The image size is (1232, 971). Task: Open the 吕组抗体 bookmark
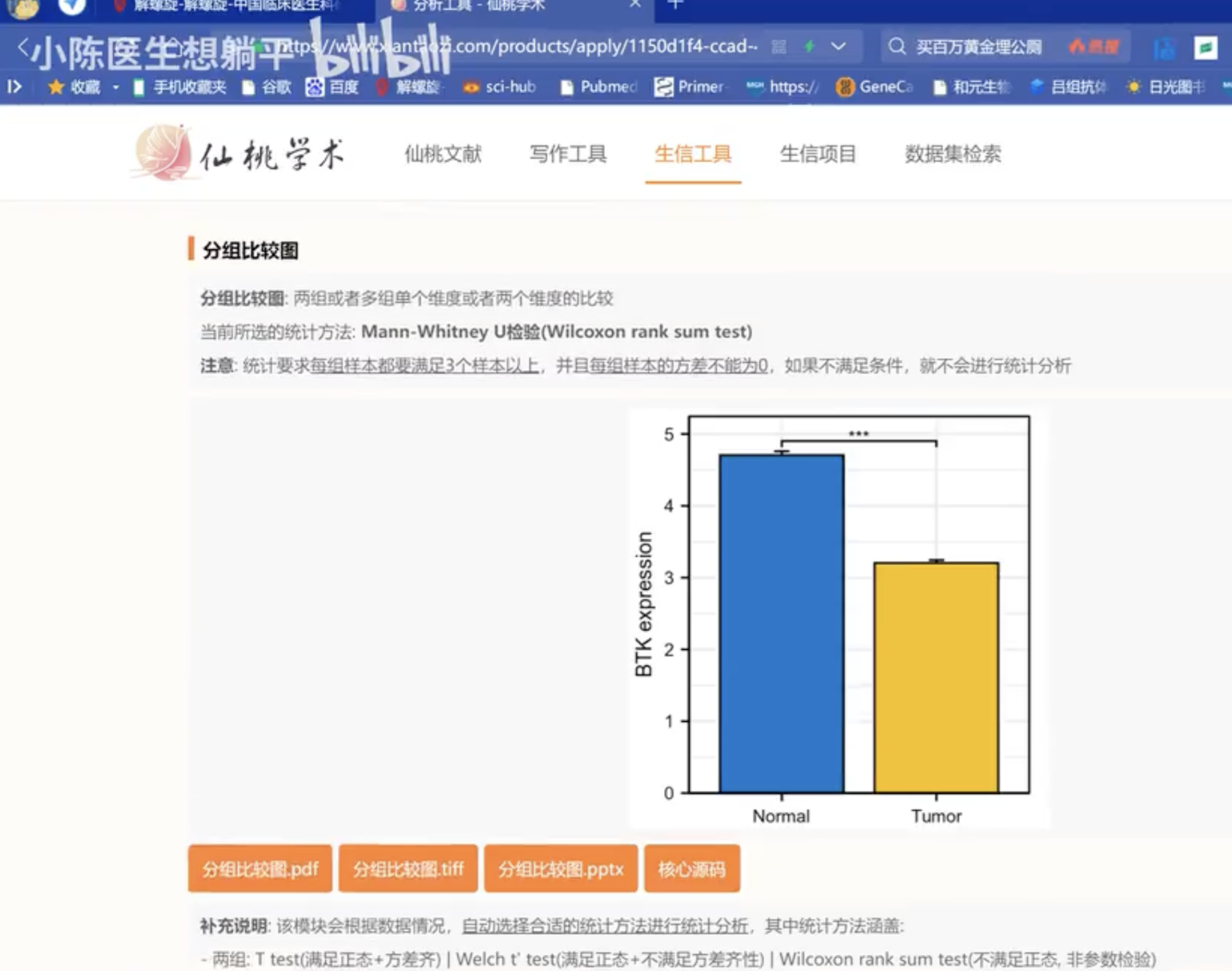[x=1069, y=87]
